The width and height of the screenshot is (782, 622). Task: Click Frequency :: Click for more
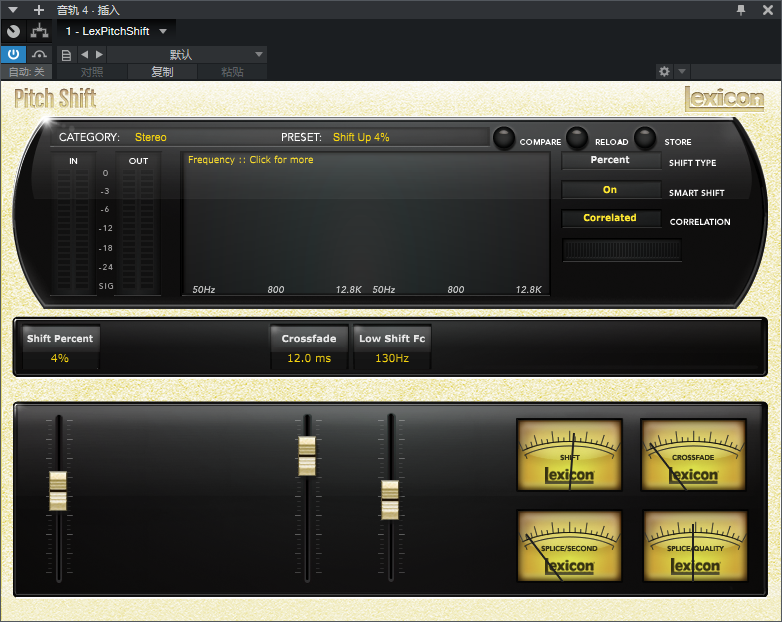[x=250, y=160]
